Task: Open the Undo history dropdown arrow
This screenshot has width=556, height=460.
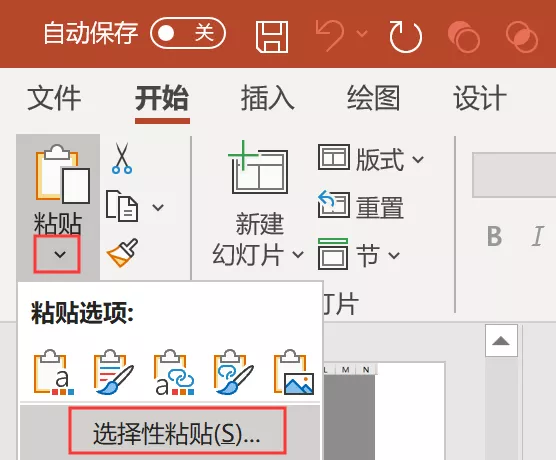Action: [362, 34]
